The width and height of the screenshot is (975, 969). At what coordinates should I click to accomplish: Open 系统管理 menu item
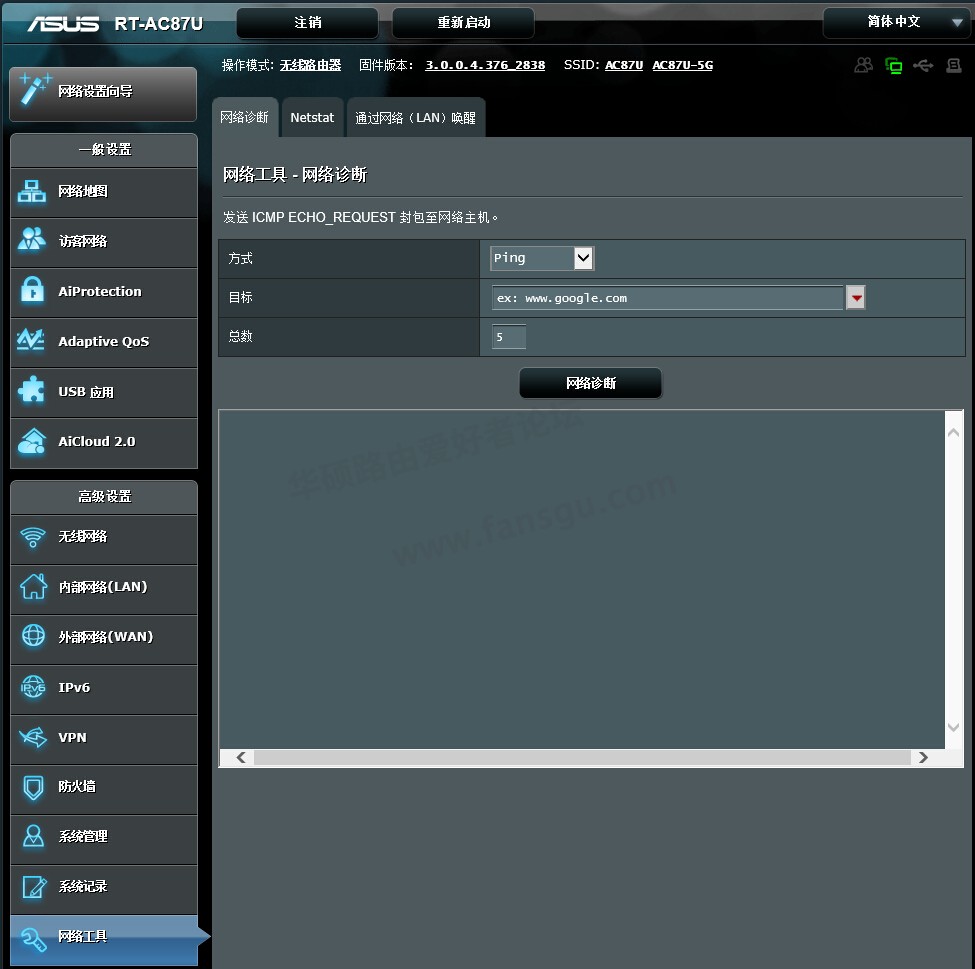pyautogui.click(x=104, y=839)
